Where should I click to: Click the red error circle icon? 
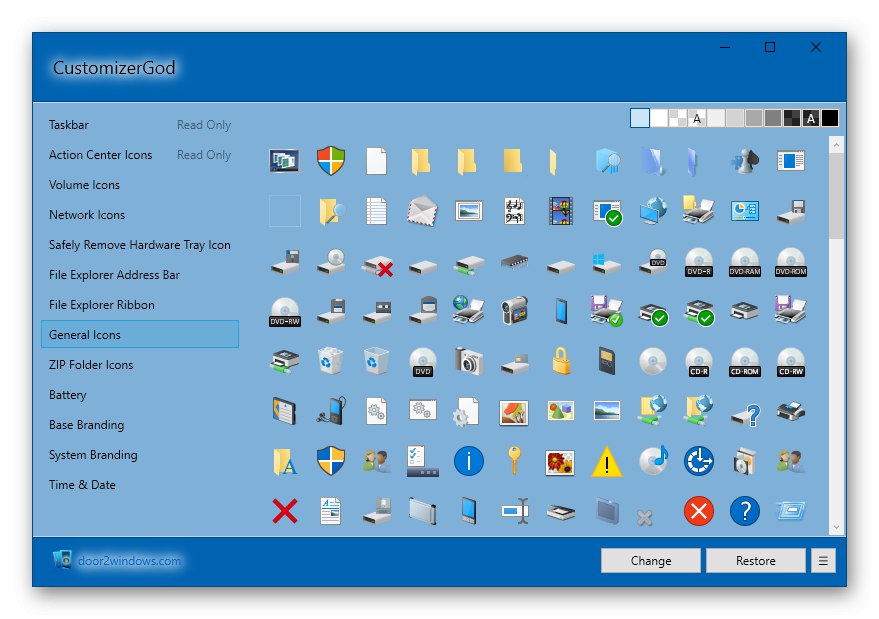point(698,511)
